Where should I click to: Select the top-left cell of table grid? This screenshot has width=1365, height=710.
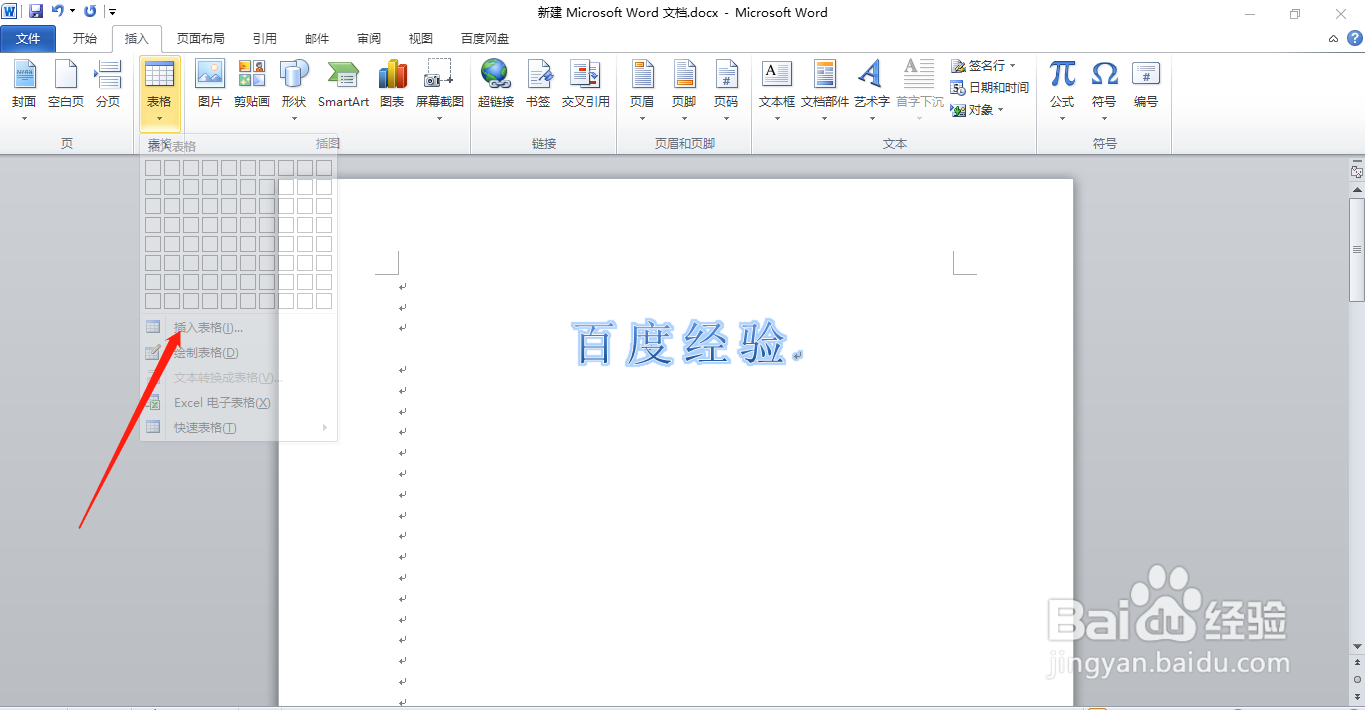(153, 168)
